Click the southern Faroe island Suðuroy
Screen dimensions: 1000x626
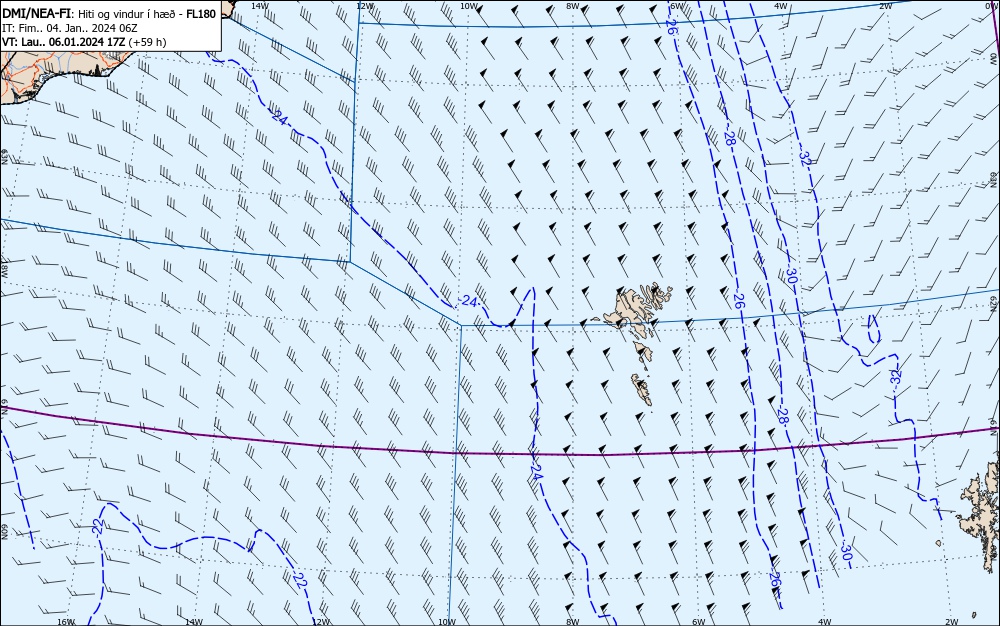(642, 389)
